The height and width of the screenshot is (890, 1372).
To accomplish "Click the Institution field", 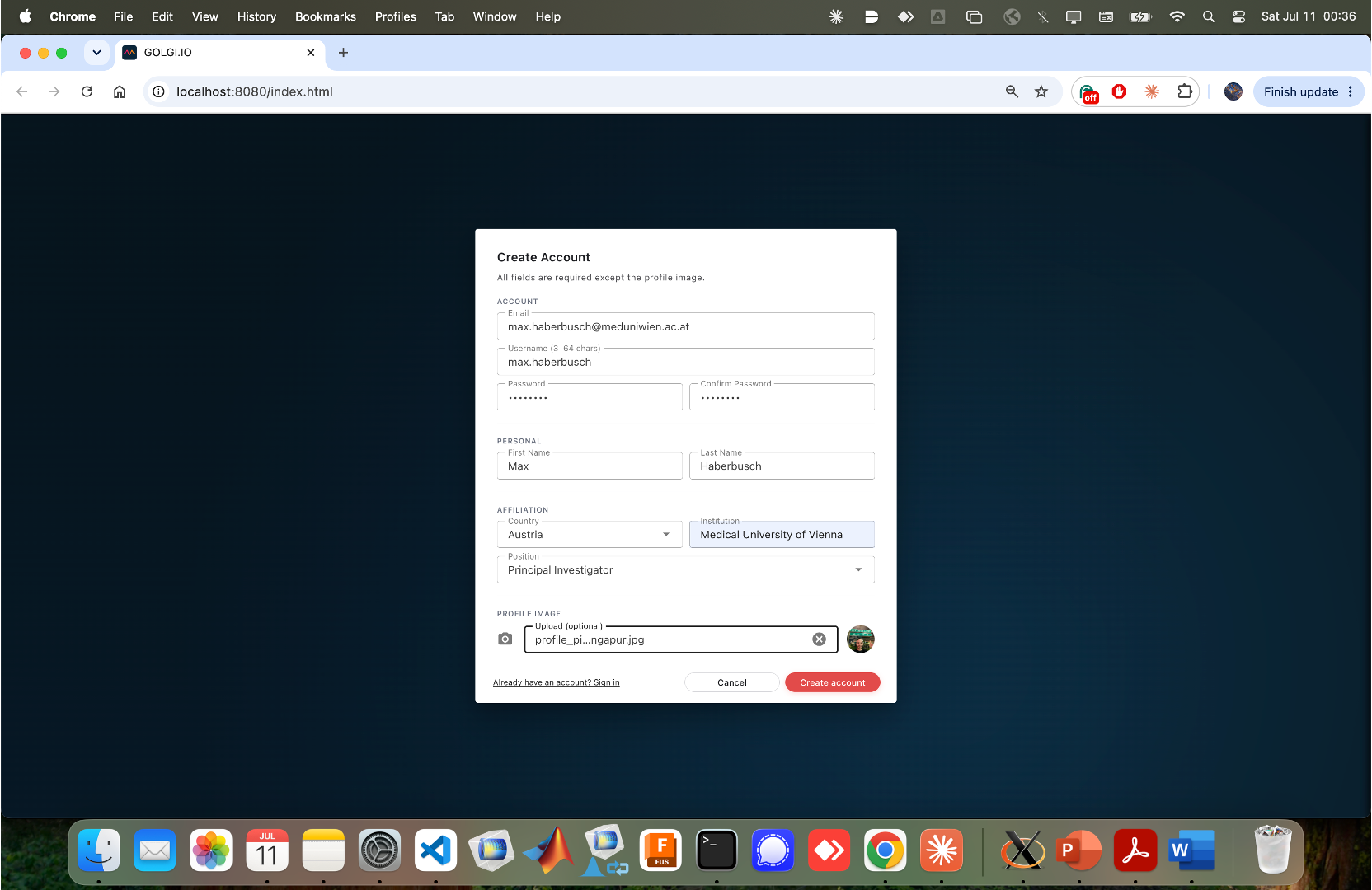I will pyautogui.click(x=782, y=534).
